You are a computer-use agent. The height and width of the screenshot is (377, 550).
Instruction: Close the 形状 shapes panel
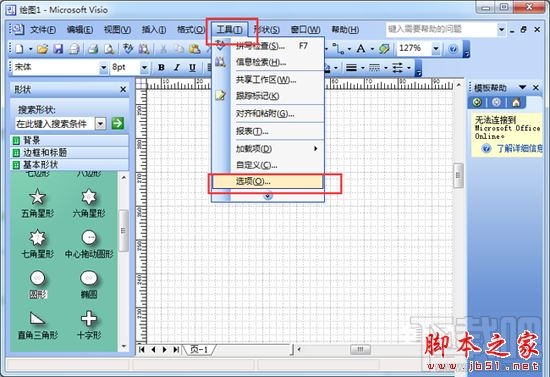click(123, 89)
